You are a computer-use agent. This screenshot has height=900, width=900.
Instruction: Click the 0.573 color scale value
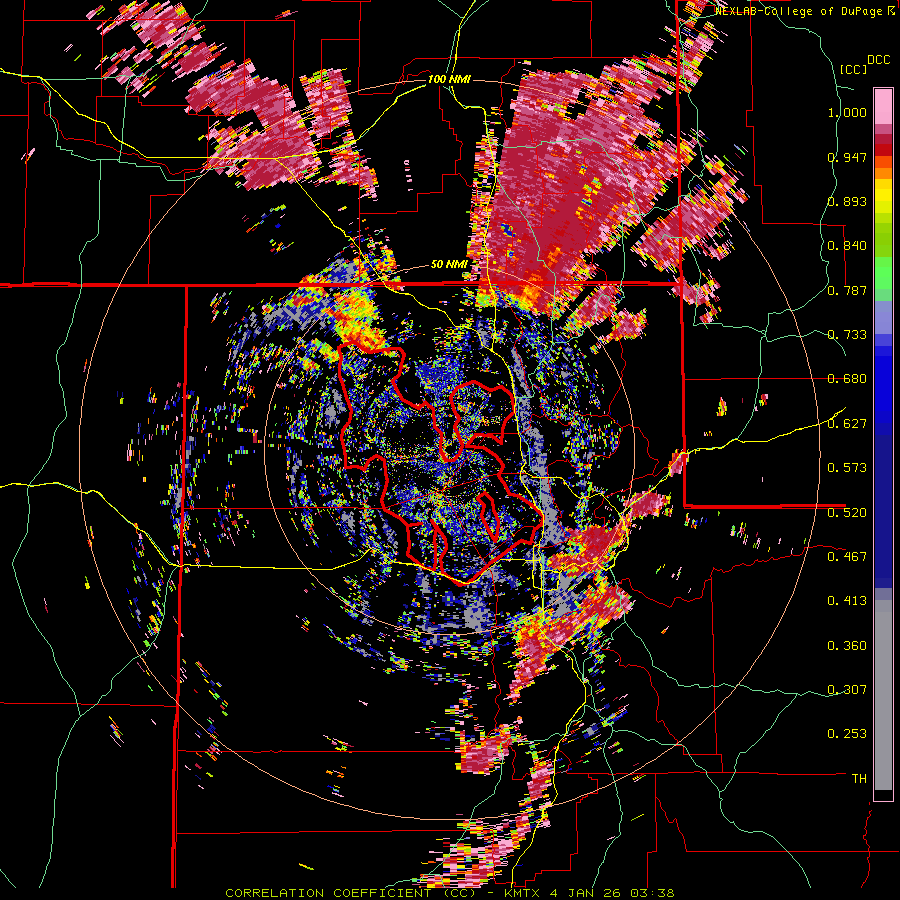pyautogui.click(x=847, y=468)
